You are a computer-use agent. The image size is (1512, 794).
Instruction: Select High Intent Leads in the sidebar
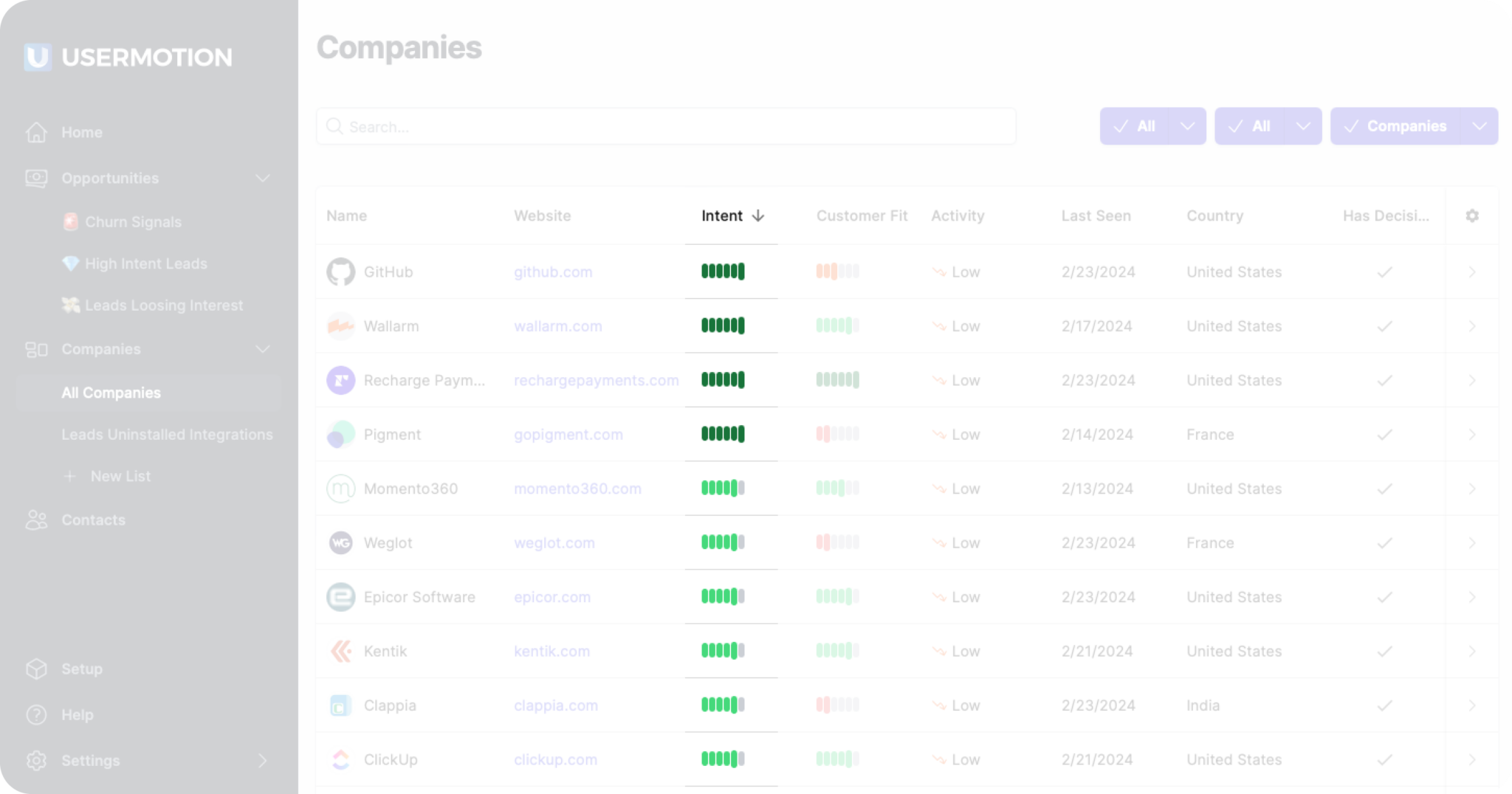(x=145, y=263)
